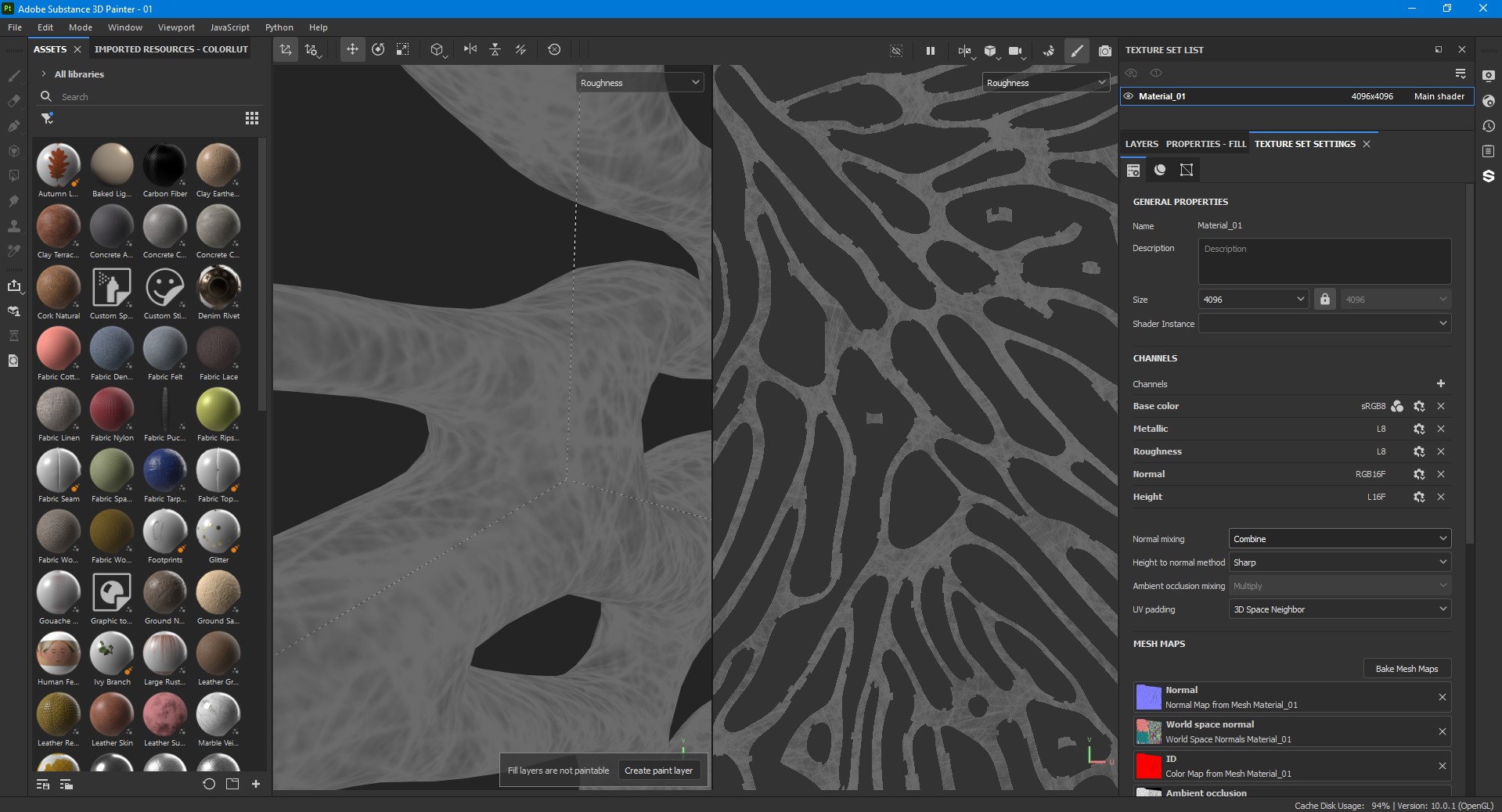Select the paint brush tool in left sidebar
This screenshot has height=812, width=1502.
[14, 76]
